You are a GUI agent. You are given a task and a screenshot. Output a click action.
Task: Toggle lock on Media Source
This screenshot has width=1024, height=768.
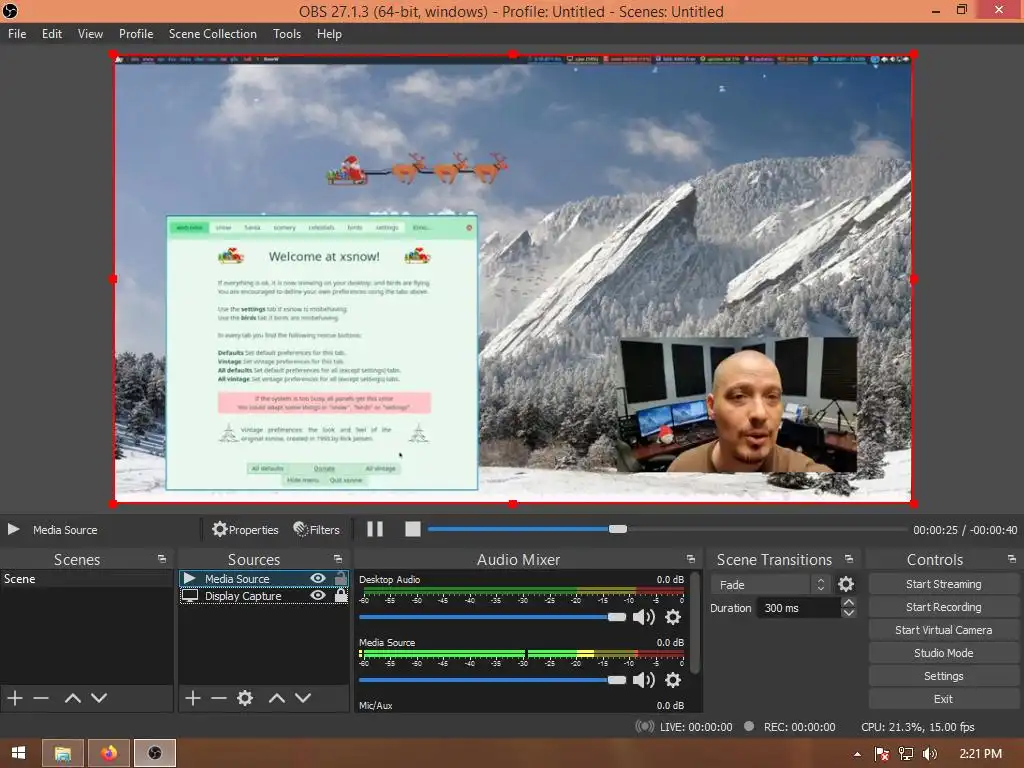click(340, 579)
